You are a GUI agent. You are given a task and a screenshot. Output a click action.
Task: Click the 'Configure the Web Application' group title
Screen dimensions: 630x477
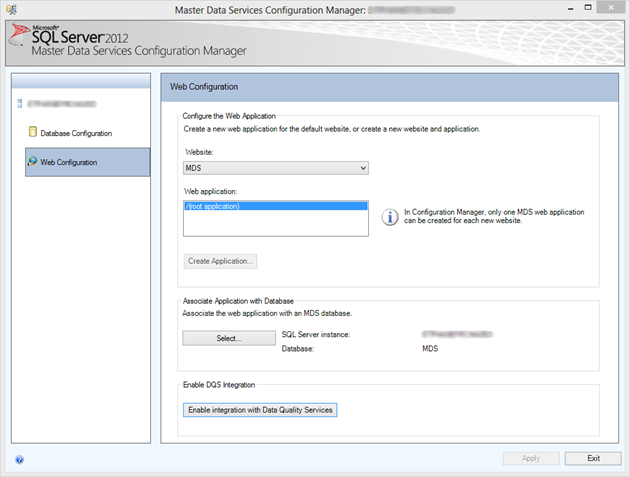(229, 116)
